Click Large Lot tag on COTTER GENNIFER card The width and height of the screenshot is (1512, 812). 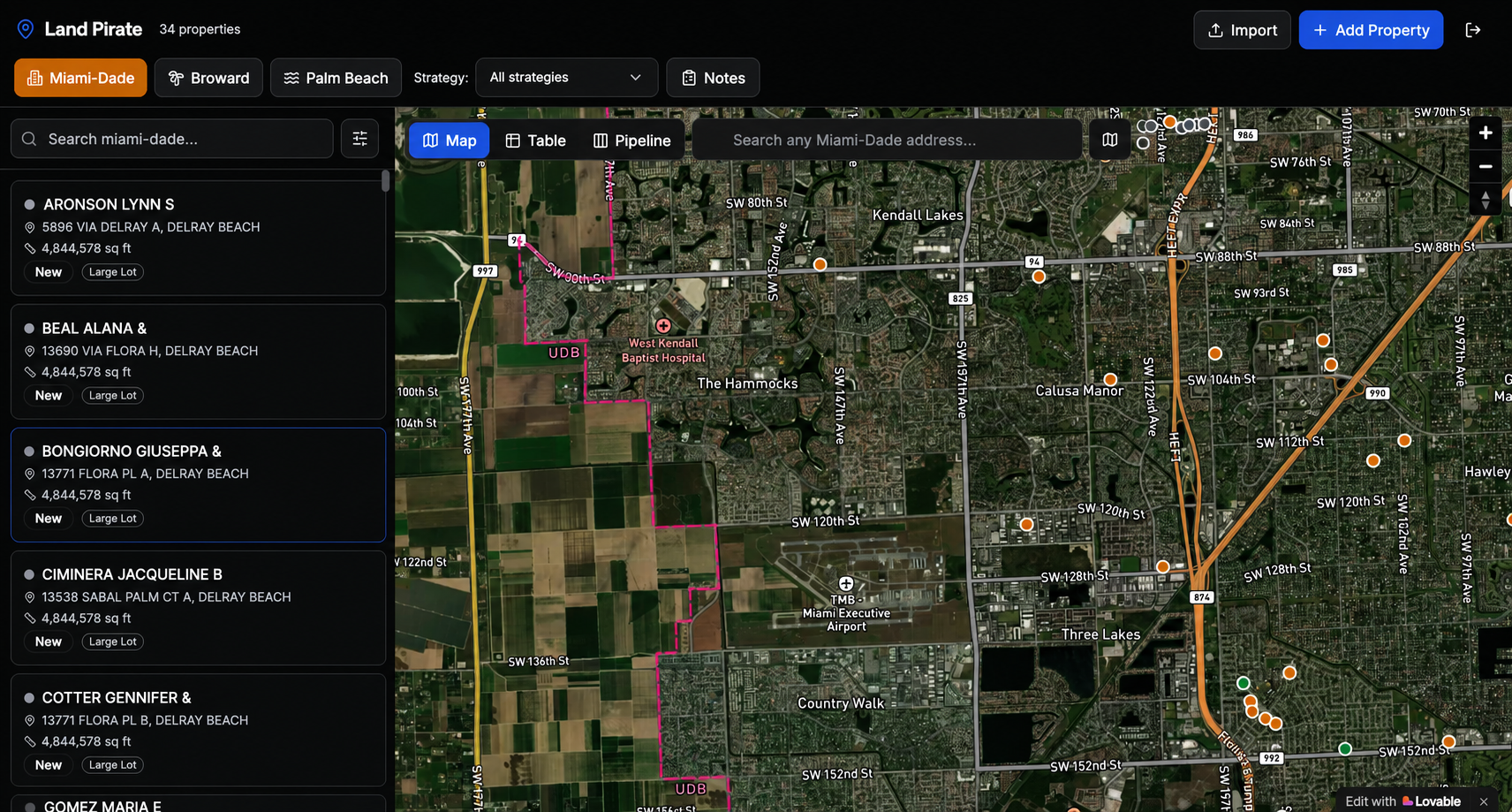[113, 765]
